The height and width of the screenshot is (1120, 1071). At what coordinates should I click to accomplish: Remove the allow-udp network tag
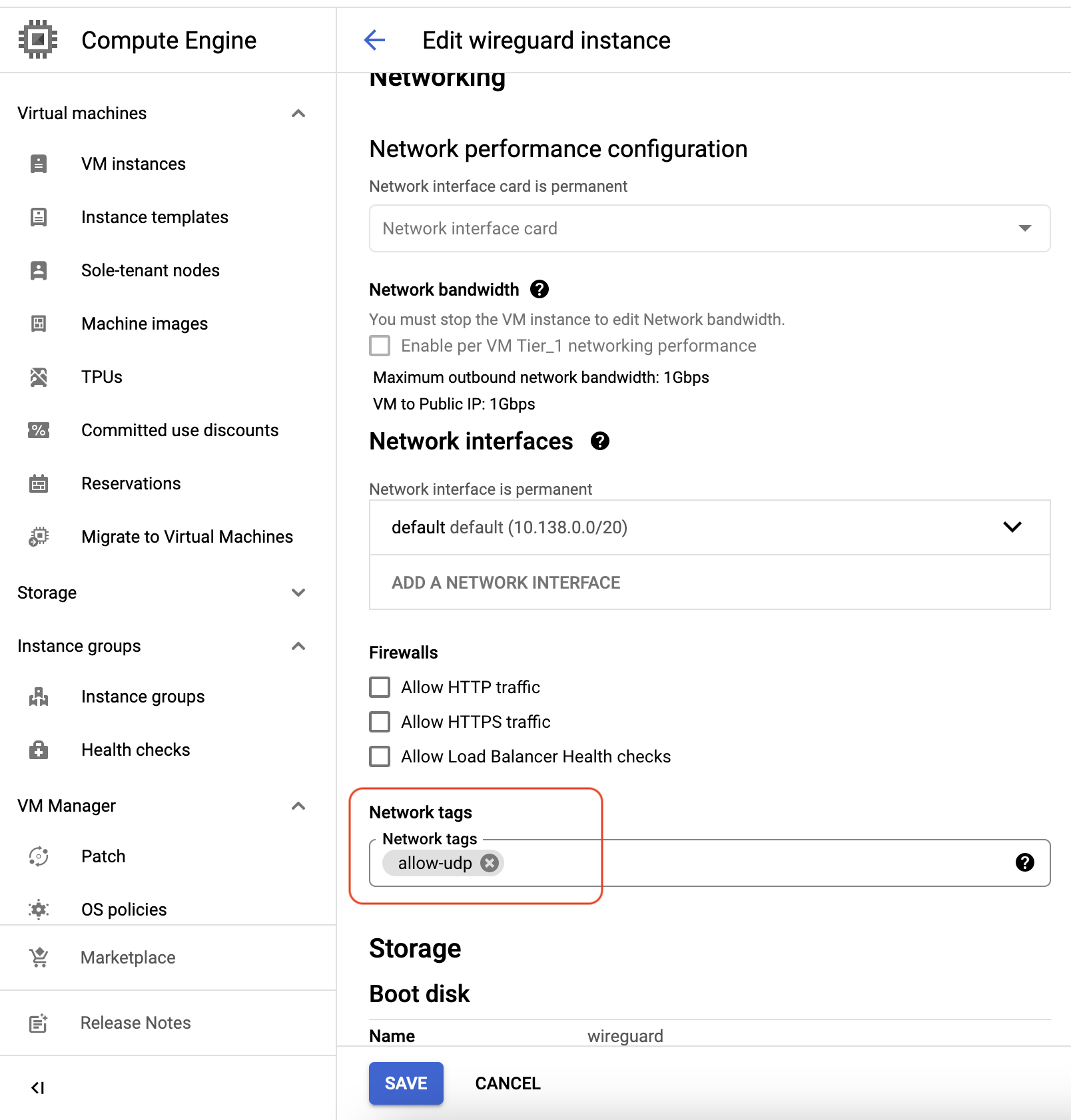click(x=490, y=863)
